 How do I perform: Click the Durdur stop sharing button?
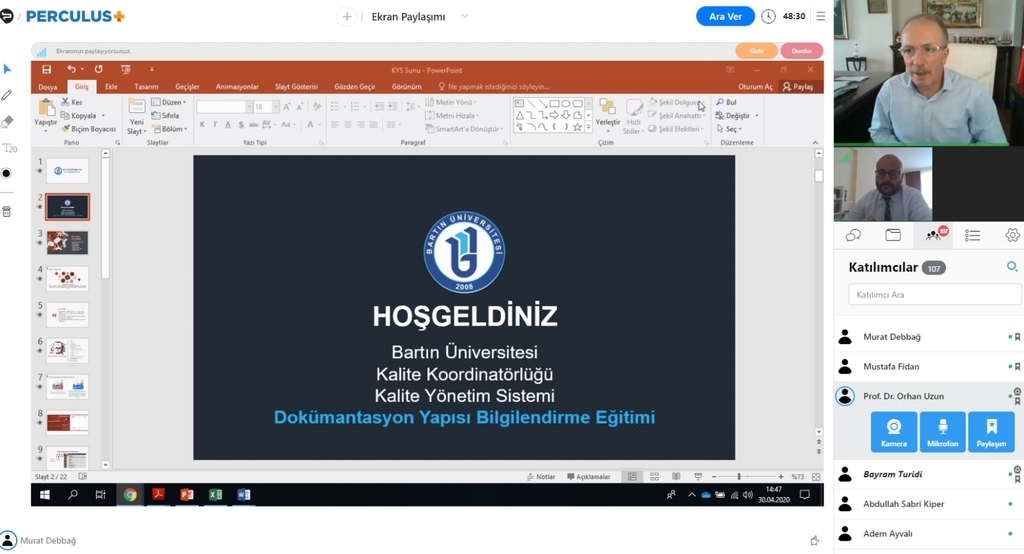point(801,51)
